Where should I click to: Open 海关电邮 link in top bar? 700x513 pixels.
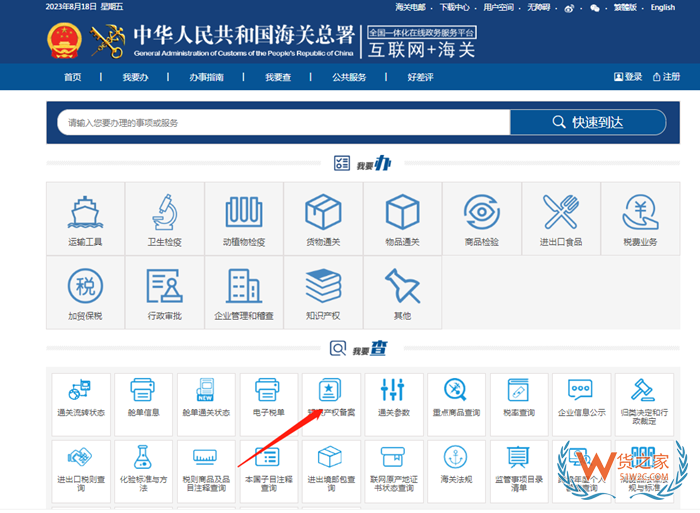tap(410, 8)
